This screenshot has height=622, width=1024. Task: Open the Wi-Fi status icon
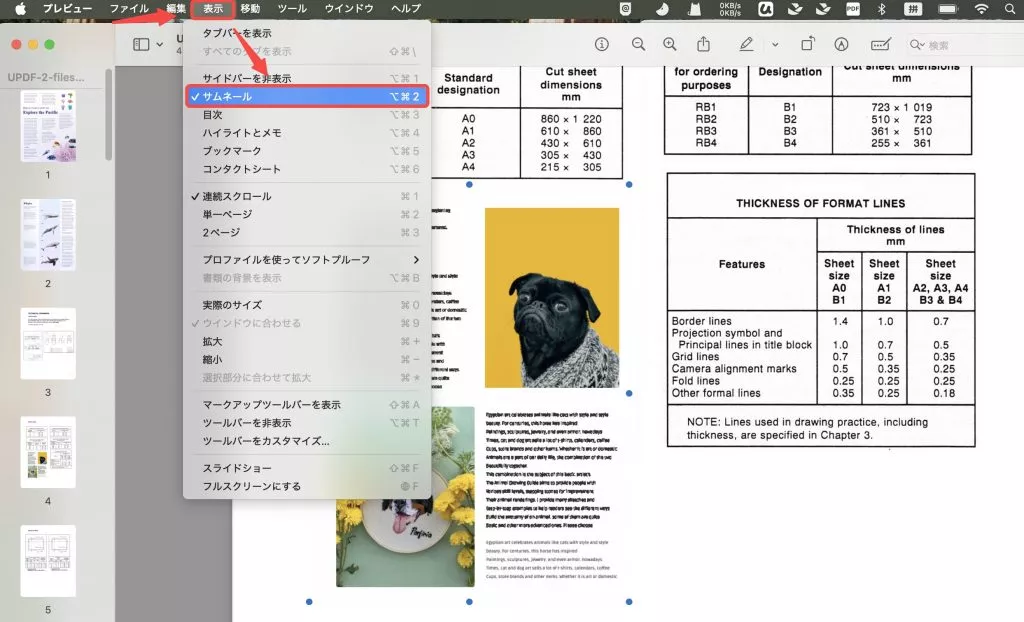981,8
